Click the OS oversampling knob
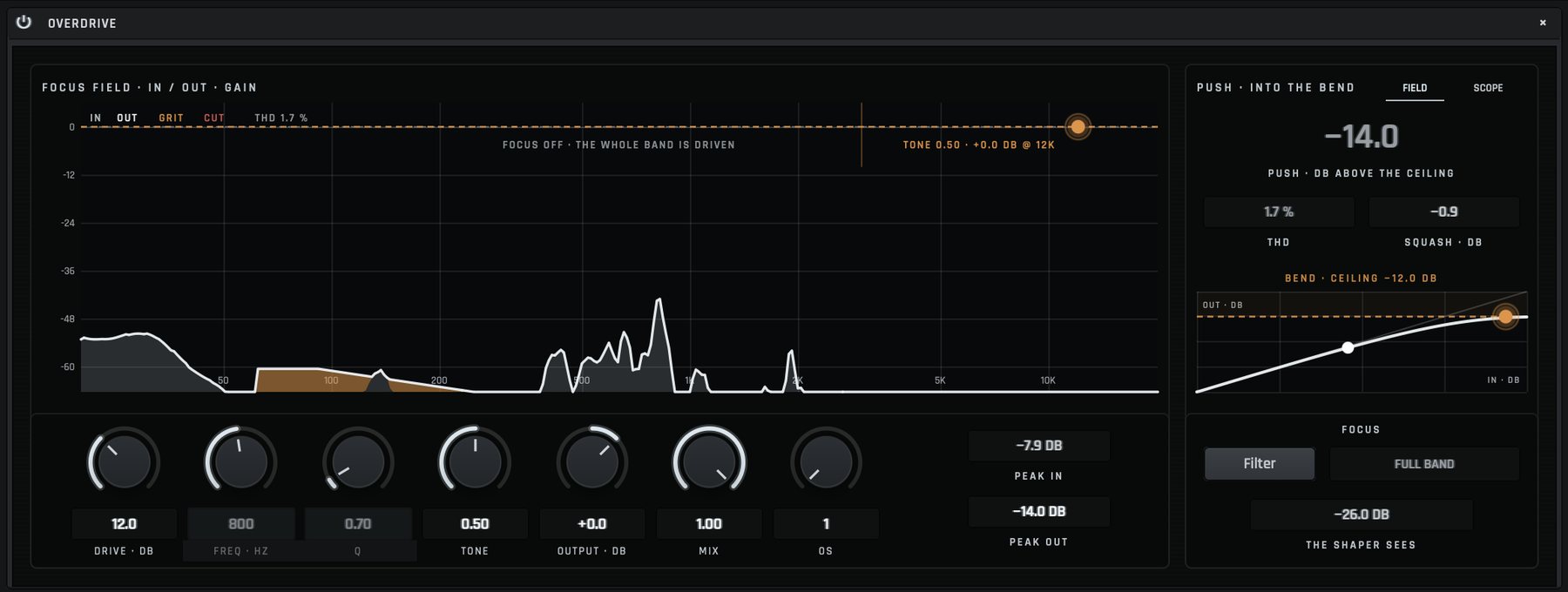Viewport: 1568px width, 592px height. (x=826, y=461)
